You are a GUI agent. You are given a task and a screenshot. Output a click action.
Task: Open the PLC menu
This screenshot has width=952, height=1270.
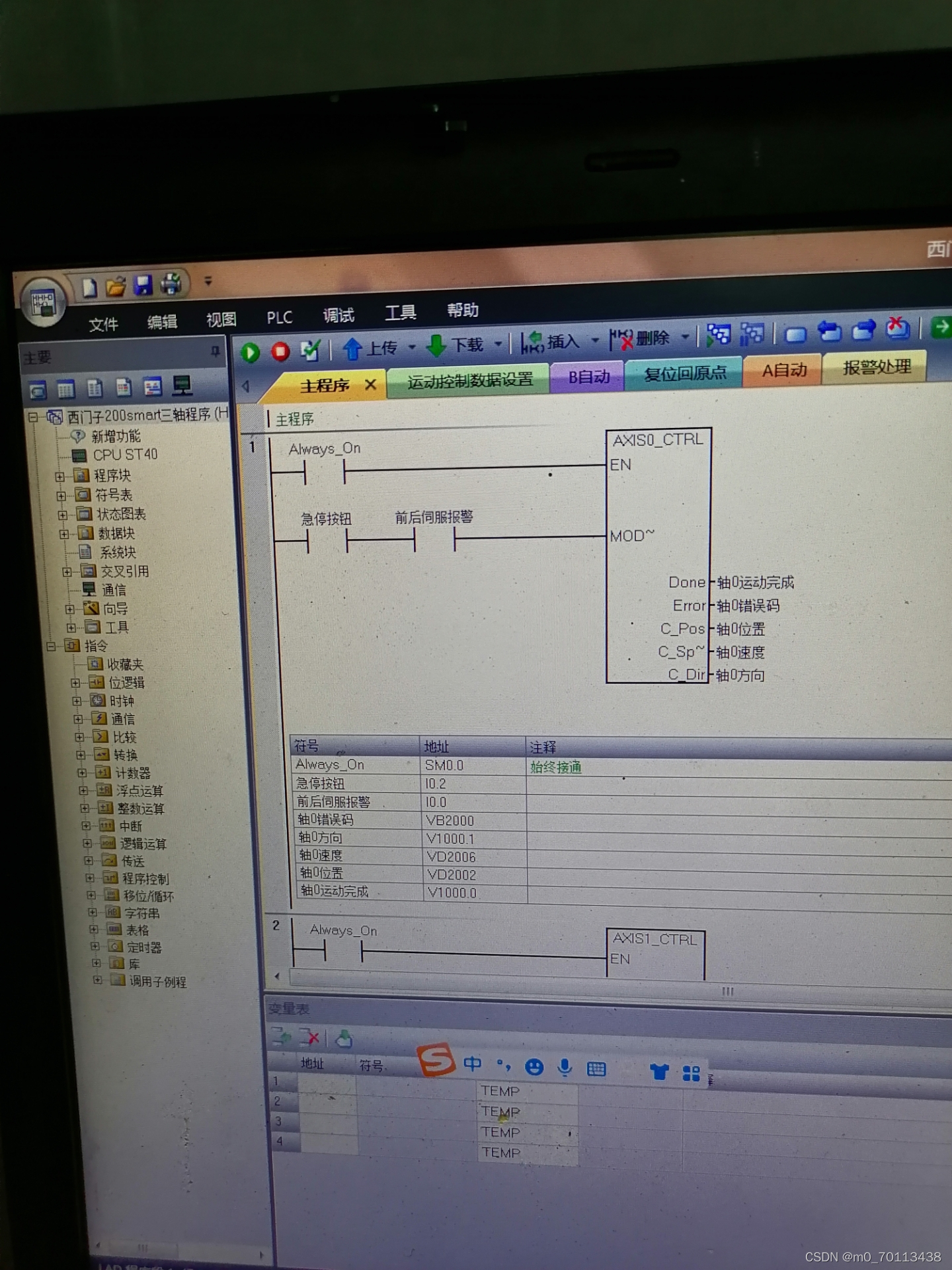(x=280, y=317)
